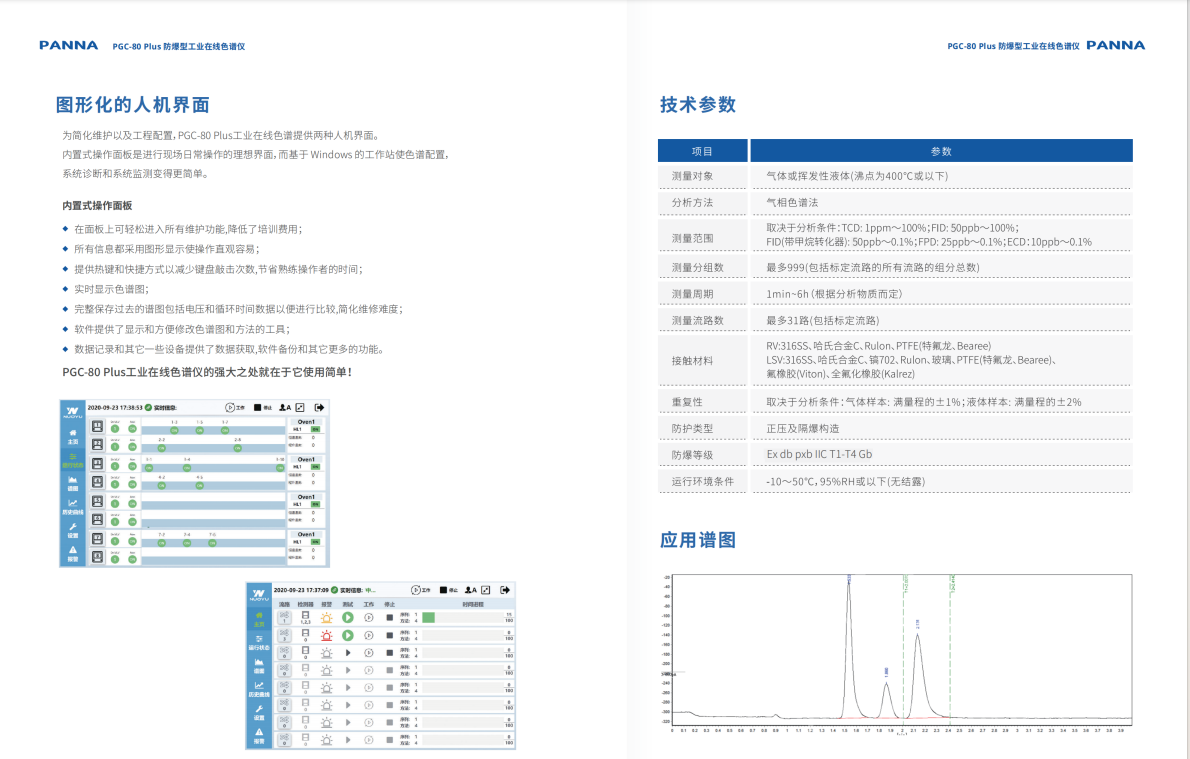Click the orange alarm beacon icon

[x=326, y=617]
